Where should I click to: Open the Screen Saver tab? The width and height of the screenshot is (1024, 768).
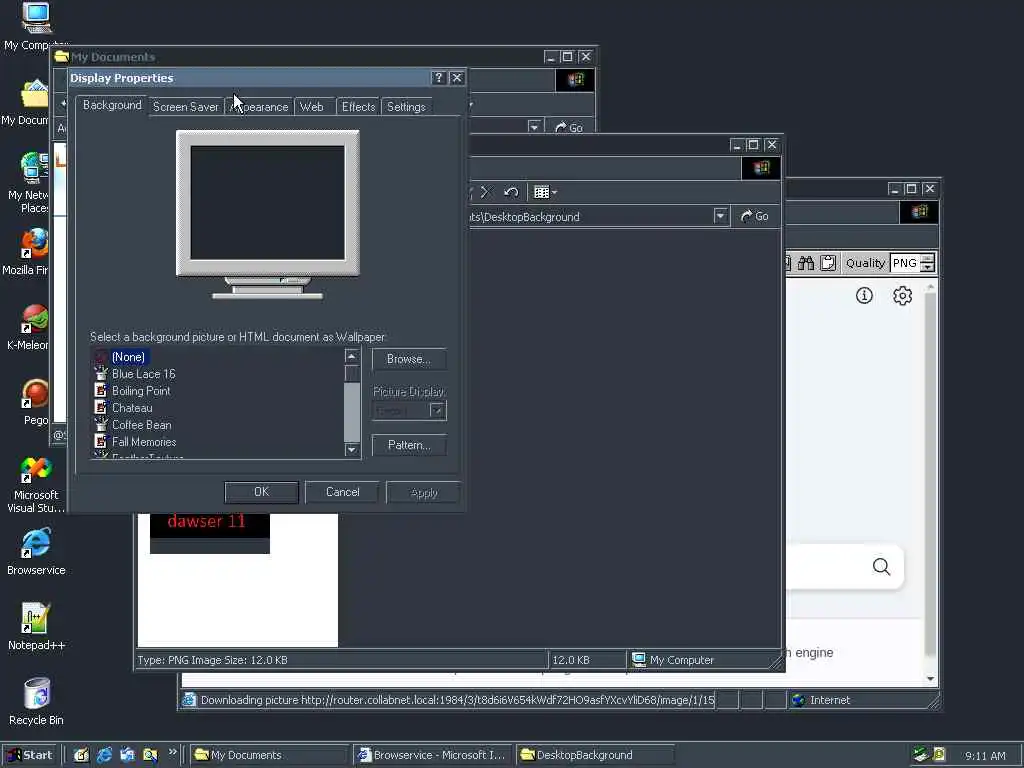pyautogui.click(x=185, y=106)
